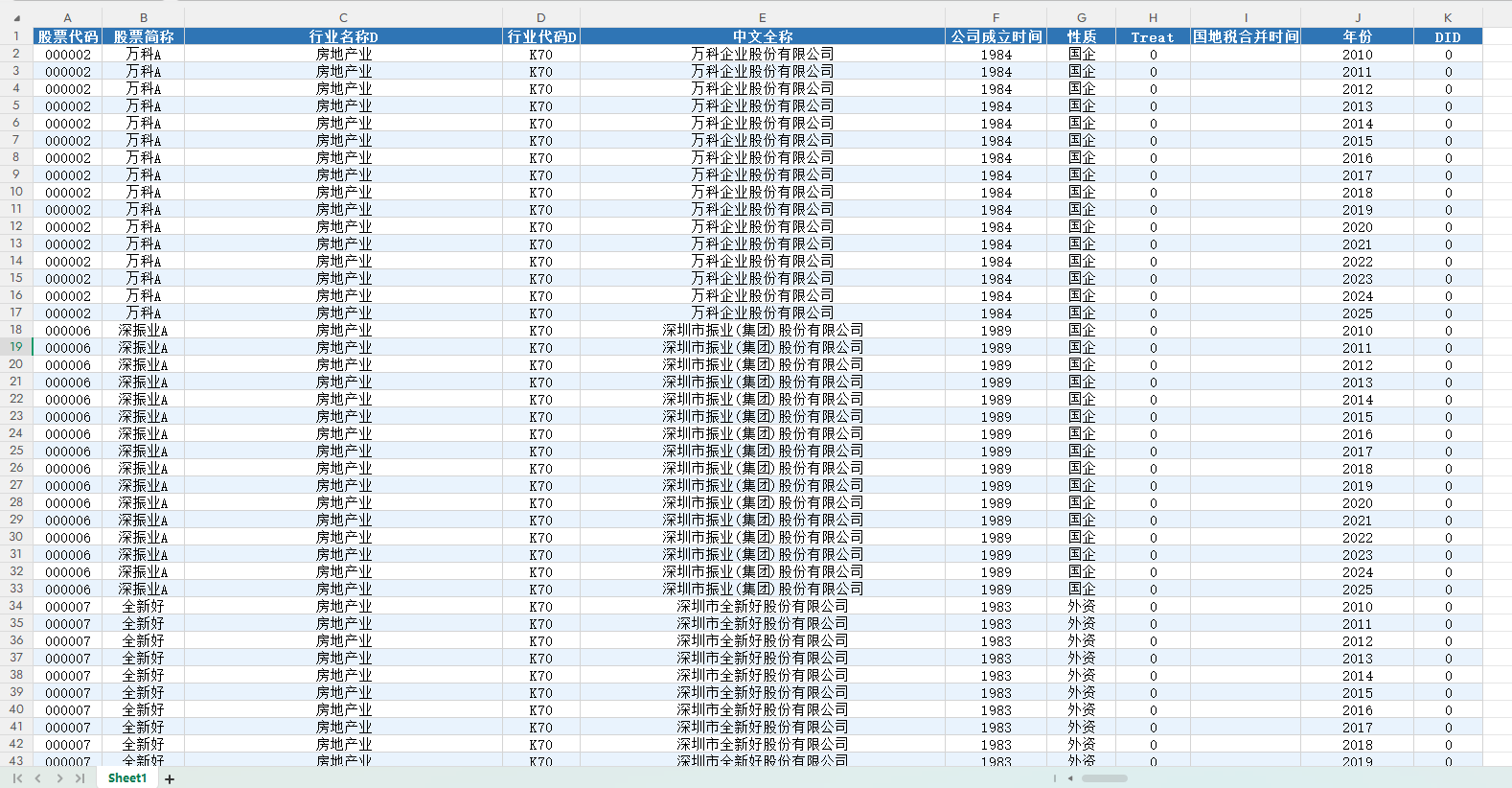Click the 性质 header cell
The width and height of the screenshot is (1512, 788).
1082,36
